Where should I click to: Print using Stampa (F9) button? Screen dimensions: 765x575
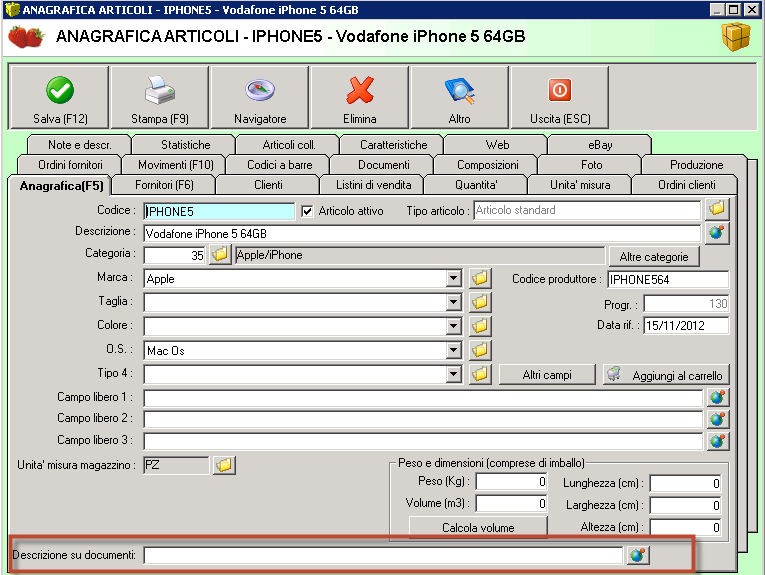tap(160, 98)
